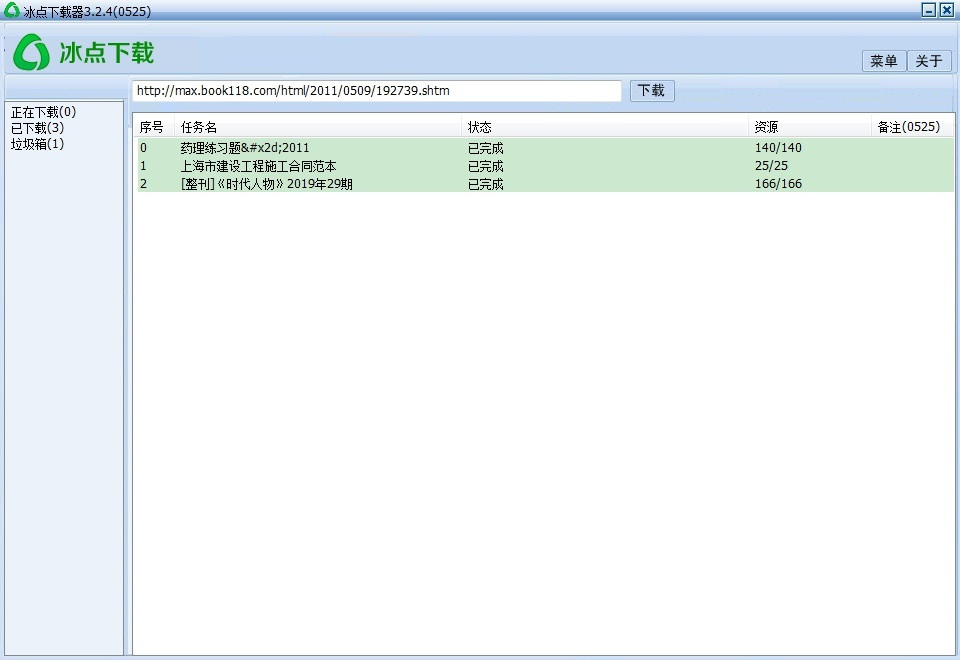The height and width of the screenshot is (660, 960).
Task: Click the 下载 download button
Action: [x=651, y=91]
